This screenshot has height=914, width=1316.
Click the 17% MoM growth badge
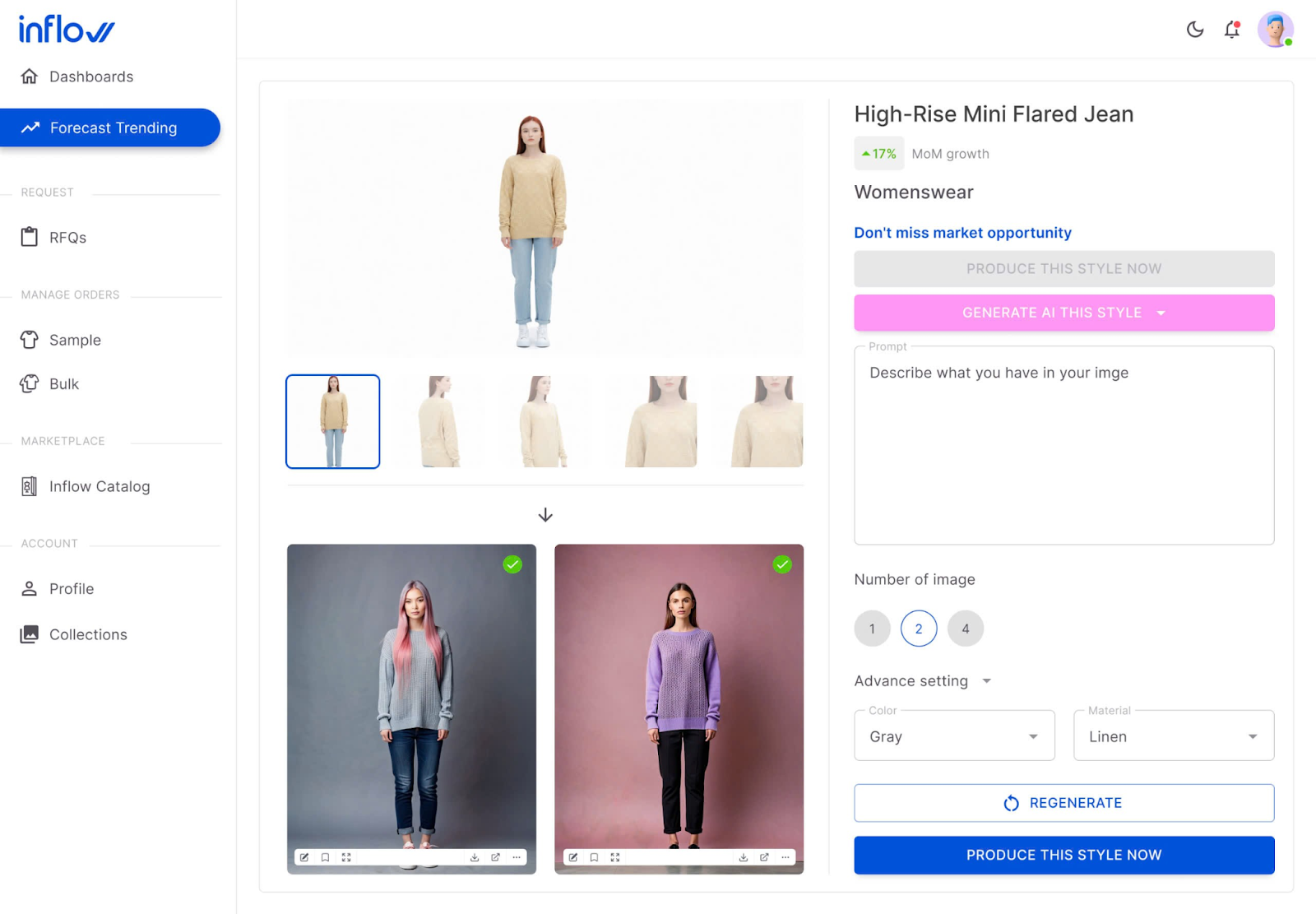pyautogui.click(x=879, y=154)
